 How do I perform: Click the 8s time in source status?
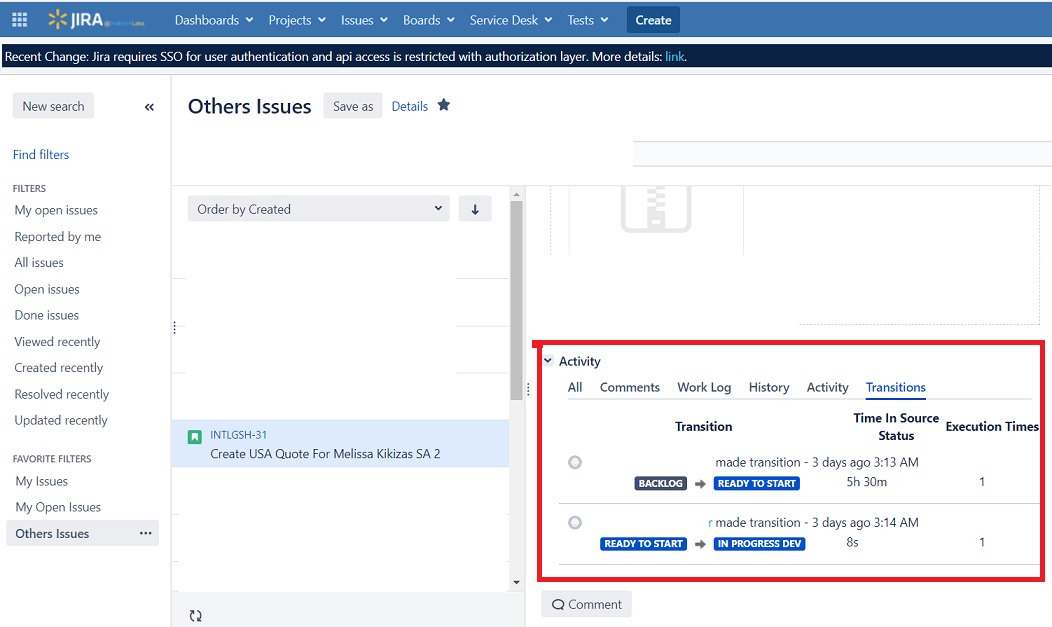click(x=852, y=543)
